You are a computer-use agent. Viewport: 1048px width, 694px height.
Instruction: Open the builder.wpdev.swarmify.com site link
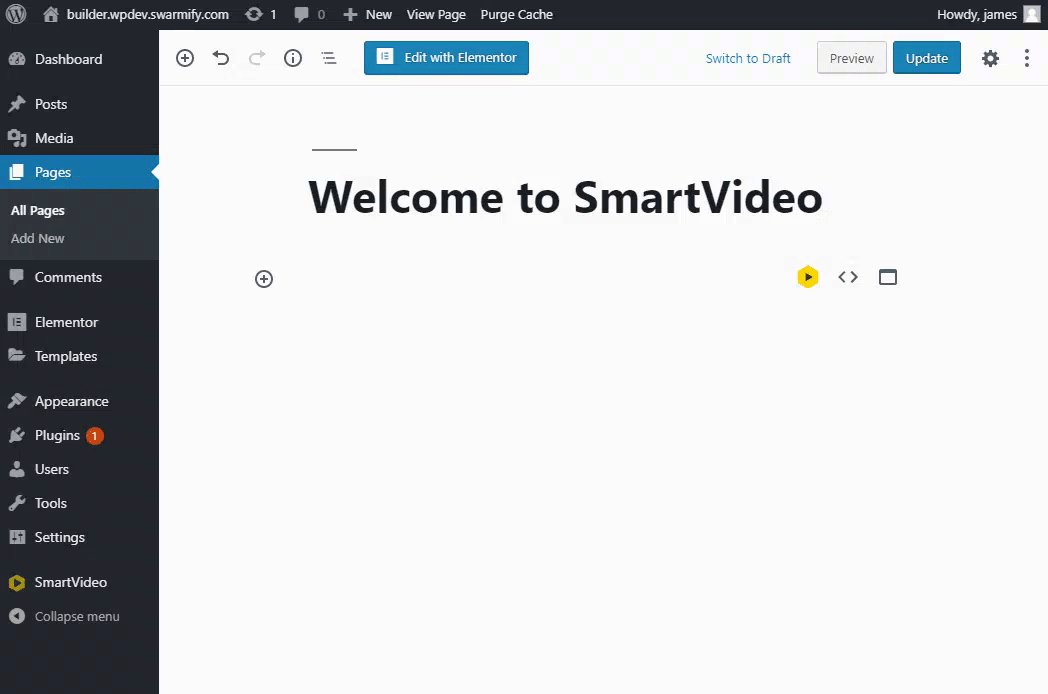(x=136, y=14)
